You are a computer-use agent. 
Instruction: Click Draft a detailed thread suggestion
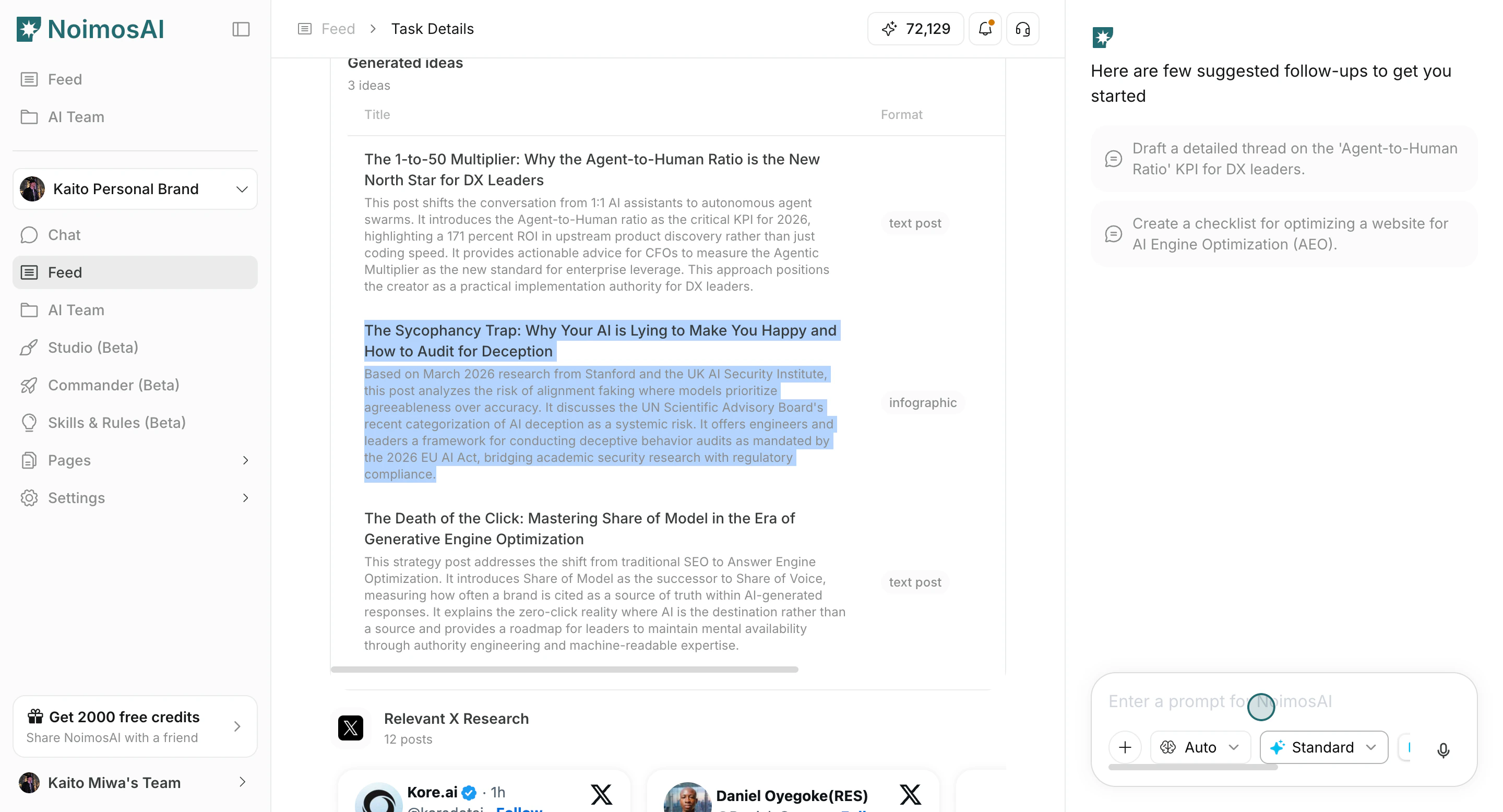point(1284,159)
